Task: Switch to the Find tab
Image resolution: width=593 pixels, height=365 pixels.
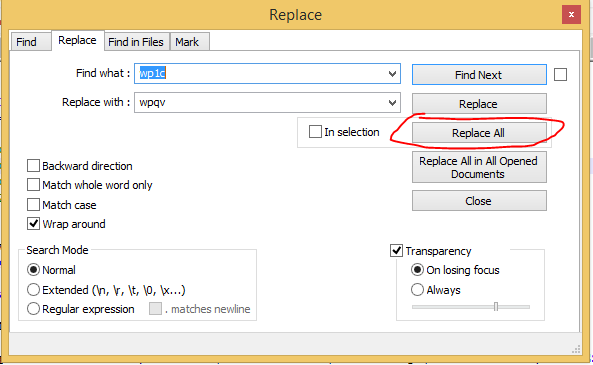Action: (26, 42)
